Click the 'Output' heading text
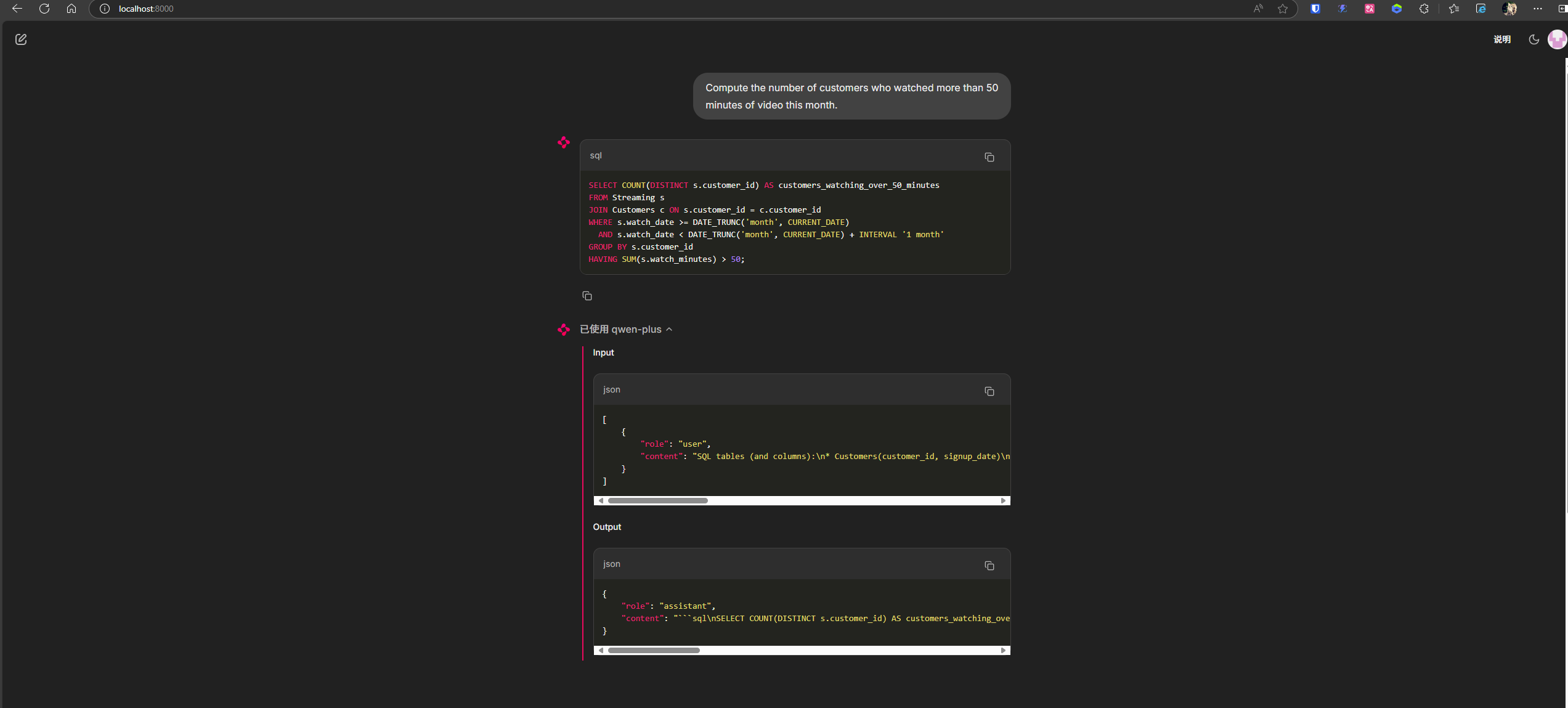This screenshot has height=708, width=1568. [607, 527]
